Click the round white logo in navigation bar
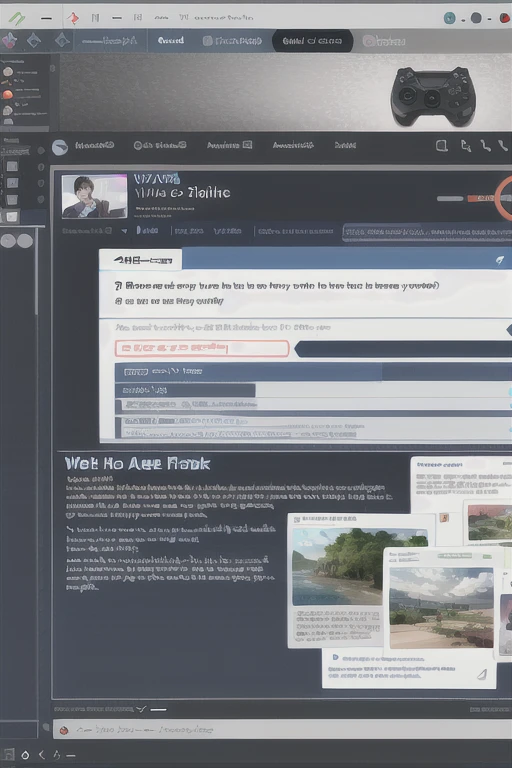Image resolution: width=512 pixels, height=768 pixels. [59, 147]
